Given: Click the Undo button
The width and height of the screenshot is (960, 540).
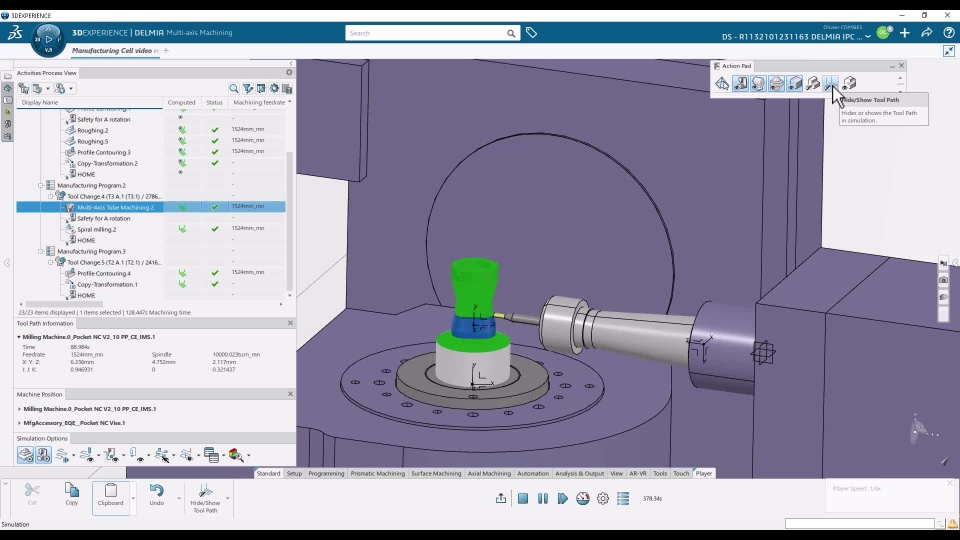Looking at the screenshot, I should [157, 494].
